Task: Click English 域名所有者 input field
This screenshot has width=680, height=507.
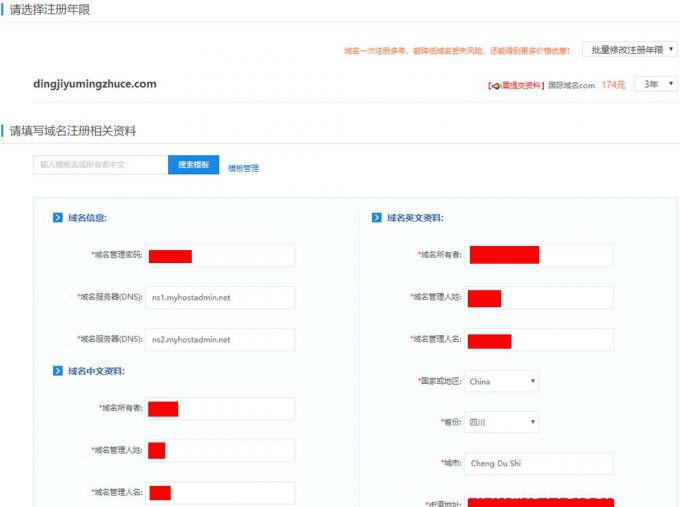Action: click(539, 255)
